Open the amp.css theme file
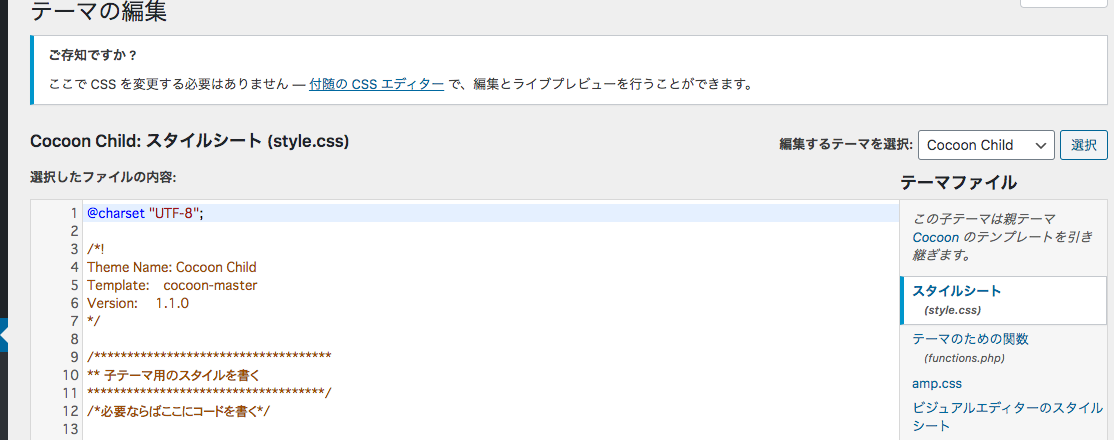This screenshot has width=1114, height=440. 936,383
